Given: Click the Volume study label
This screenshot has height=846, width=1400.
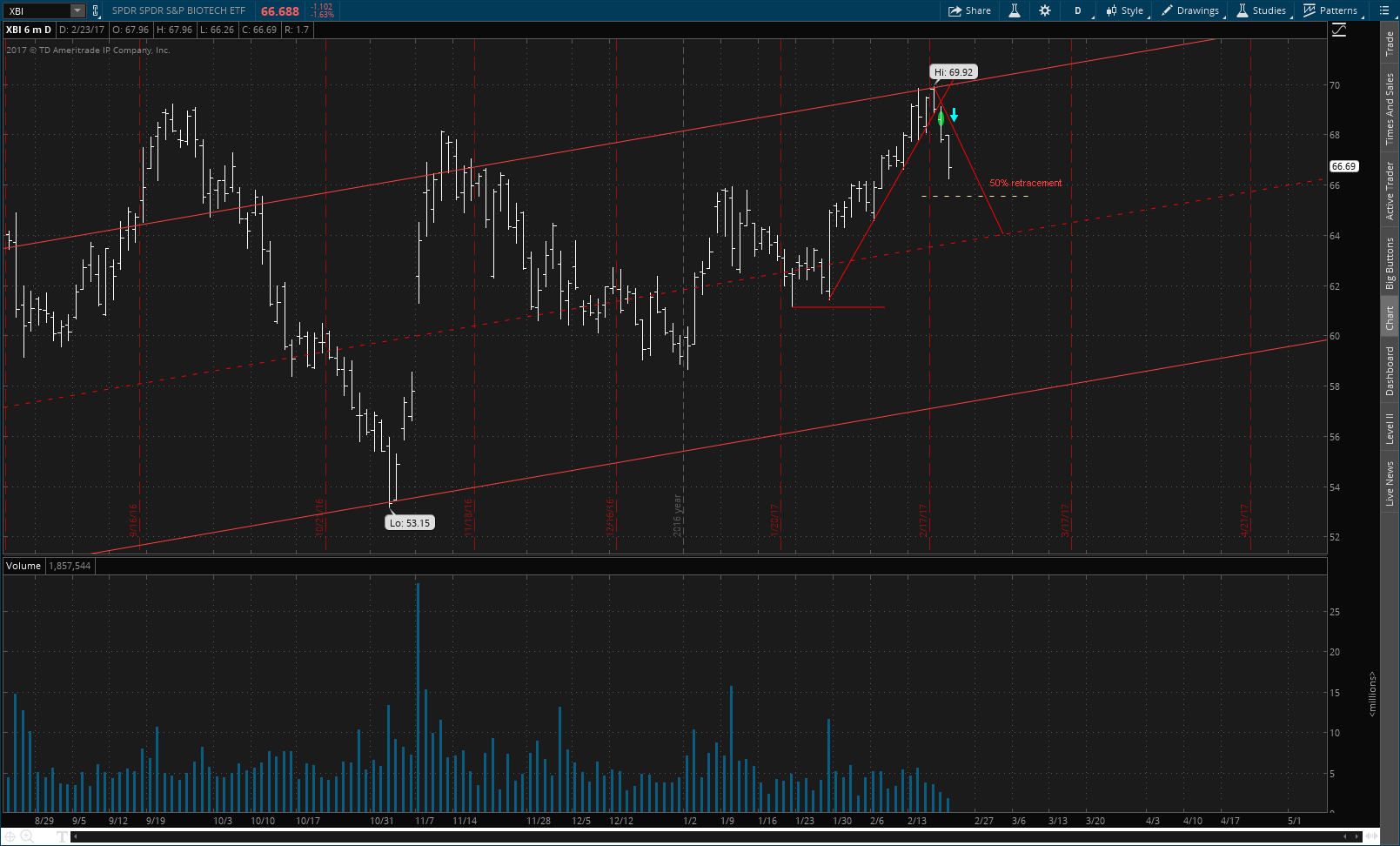Looking at the screenshot, I should tap(23, 566).
